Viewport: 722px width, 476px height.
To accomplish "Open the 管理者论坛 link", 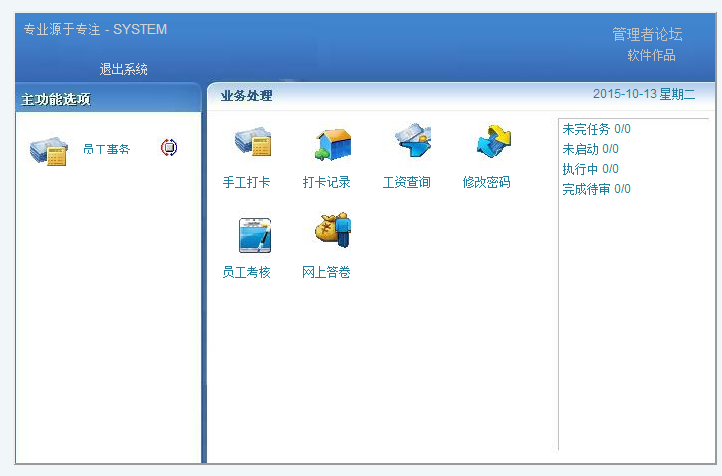I will coord(647,34).
